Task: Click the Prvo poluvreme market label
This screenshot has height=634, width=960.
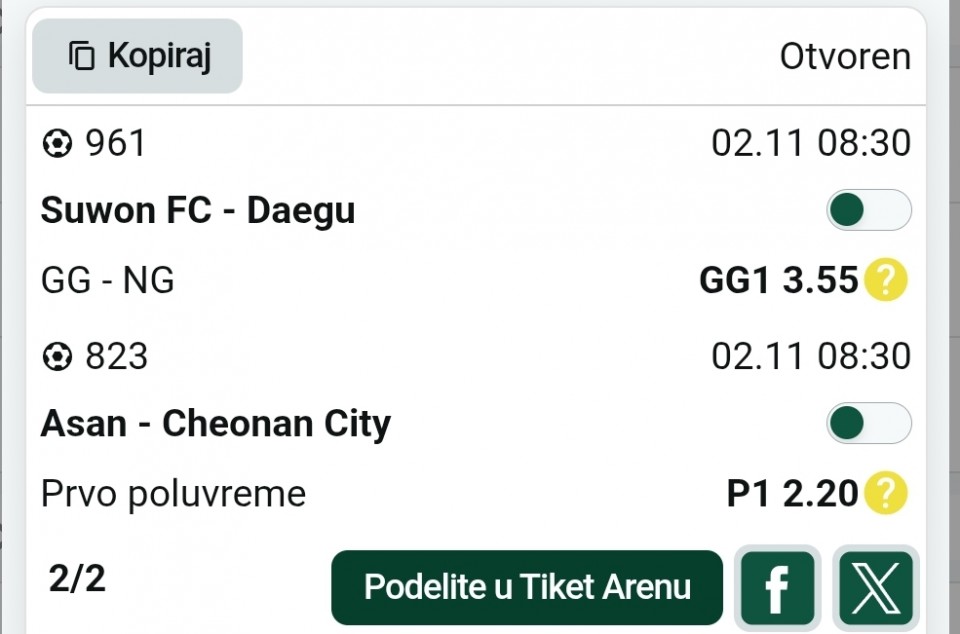Action: coord(173,493)
